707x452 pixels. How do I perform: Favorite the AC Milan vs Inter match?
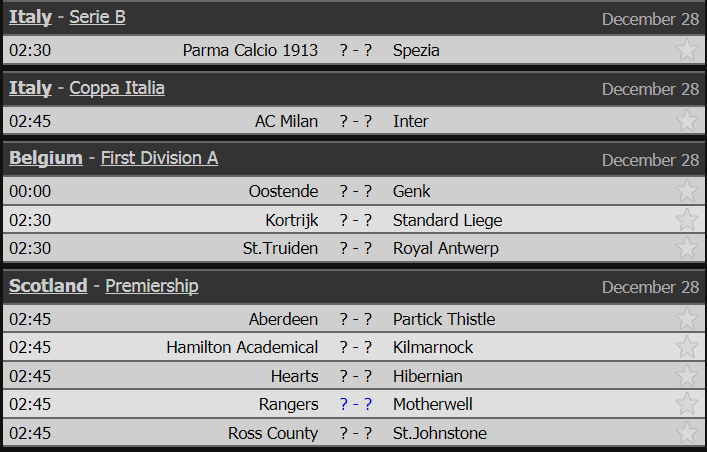click(x=687, y=120)
